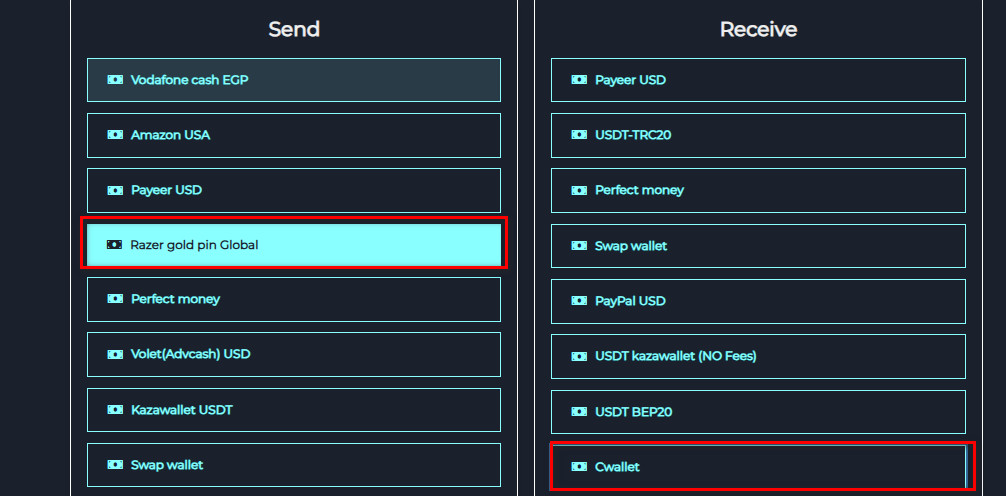This screenshot has height=496, width=1006.
Task: Click money icon beside PayPal USD
Action: click(579, 300)
